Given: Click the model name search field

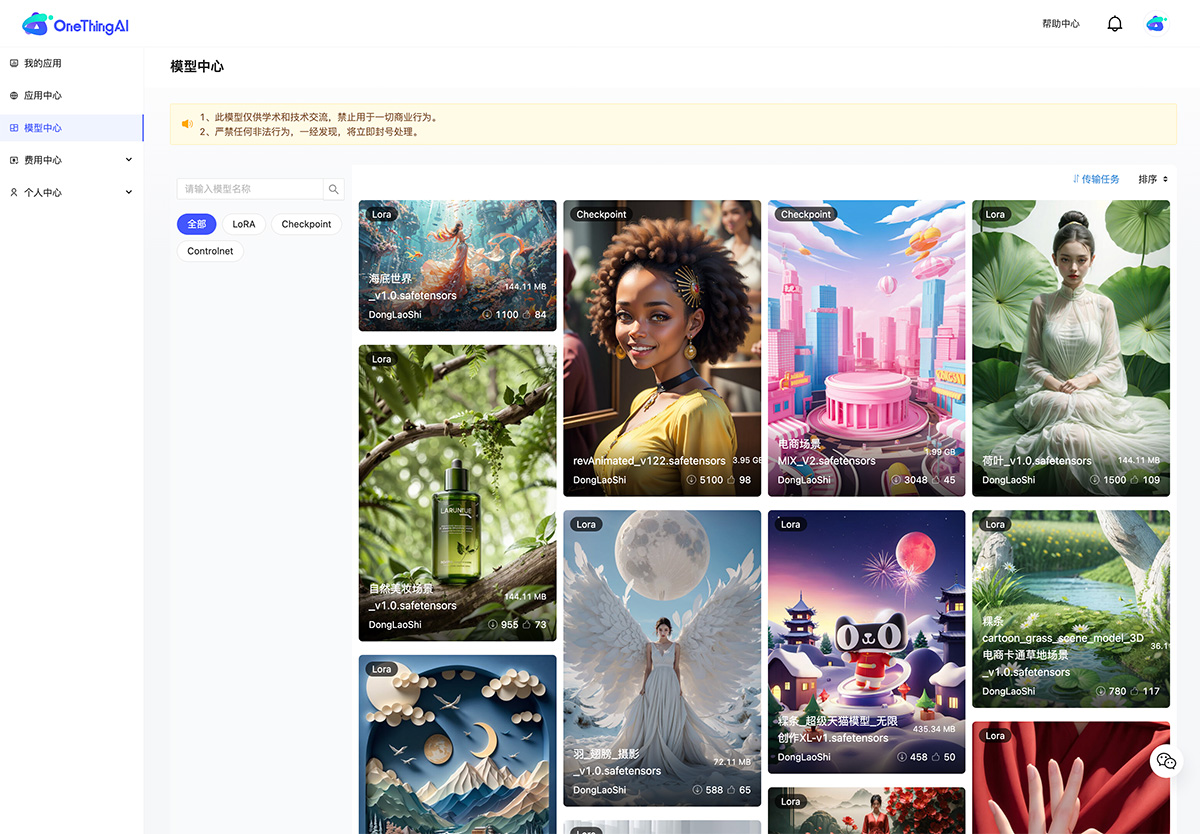Looking at the screenshot, I should pos(250,189).
